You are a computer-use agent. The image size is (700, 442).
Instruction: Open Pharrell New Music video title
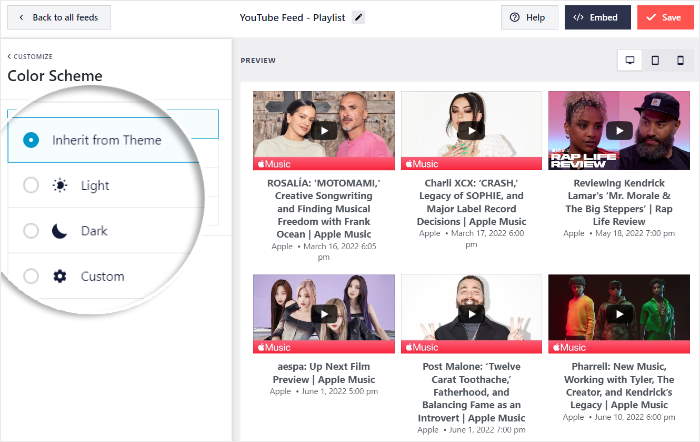point(619,386)
